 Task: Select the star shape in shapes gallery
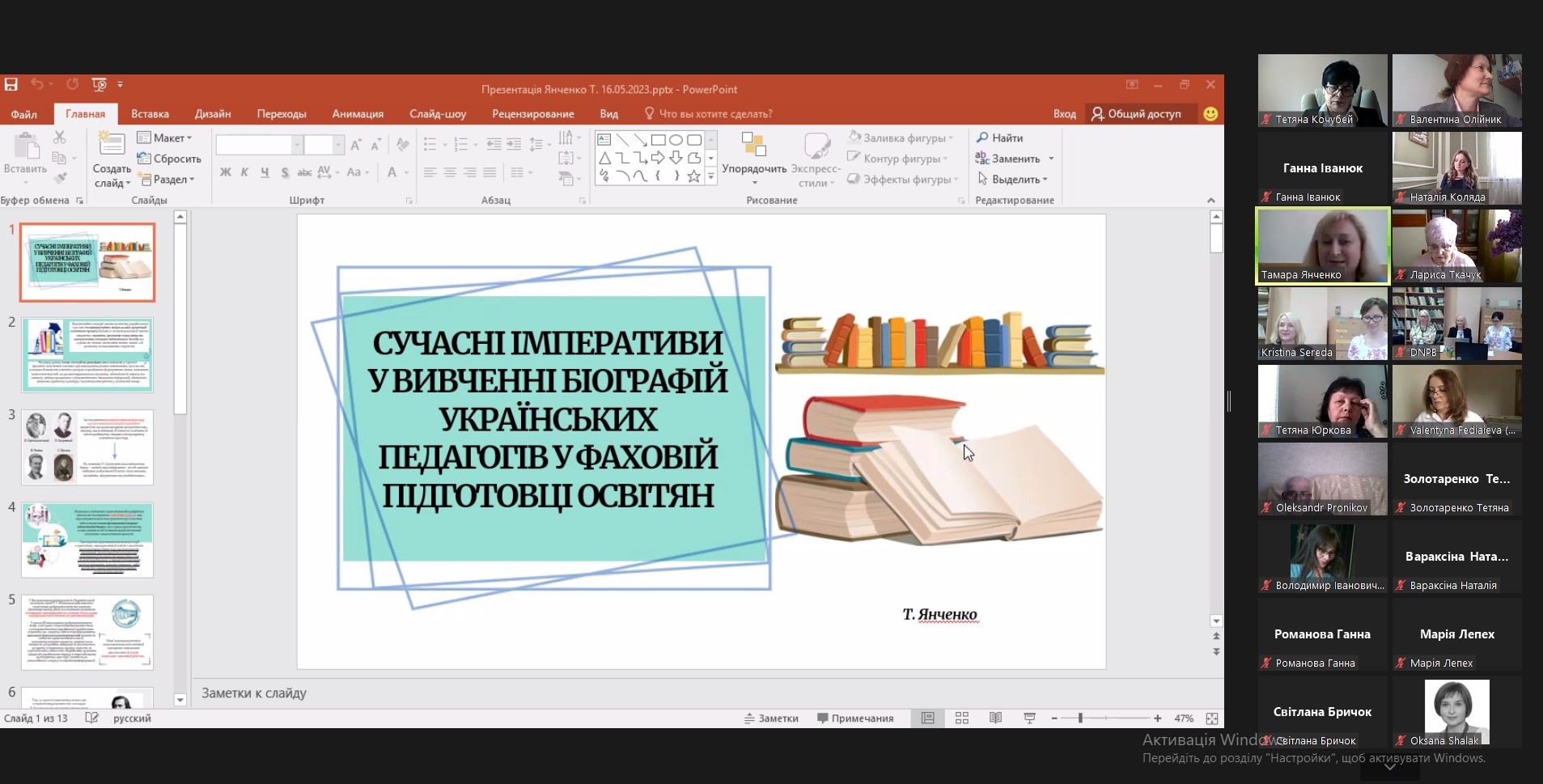coord(693,176)
